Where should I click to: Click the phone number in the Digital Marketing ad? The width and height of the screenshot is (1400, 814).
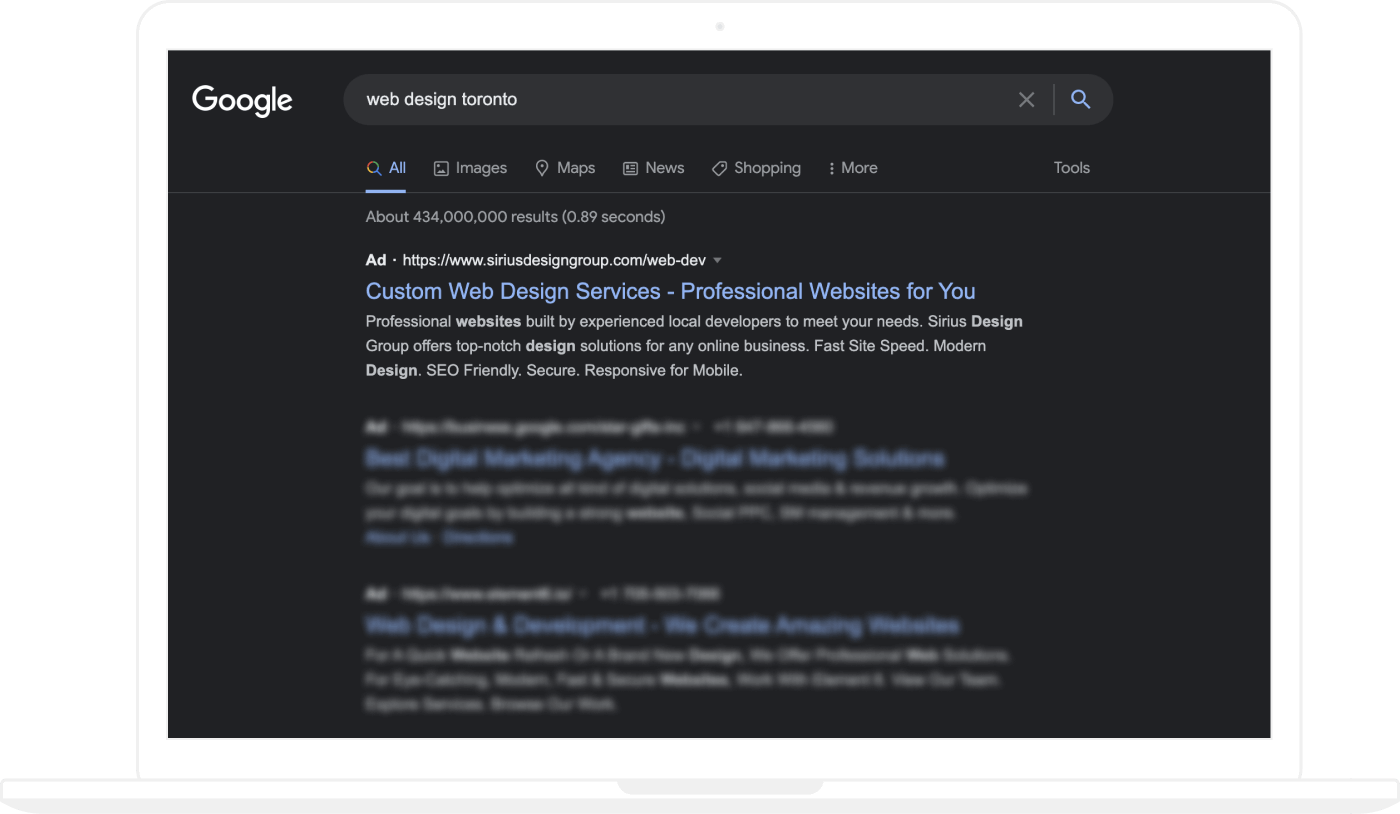[772, 427]
